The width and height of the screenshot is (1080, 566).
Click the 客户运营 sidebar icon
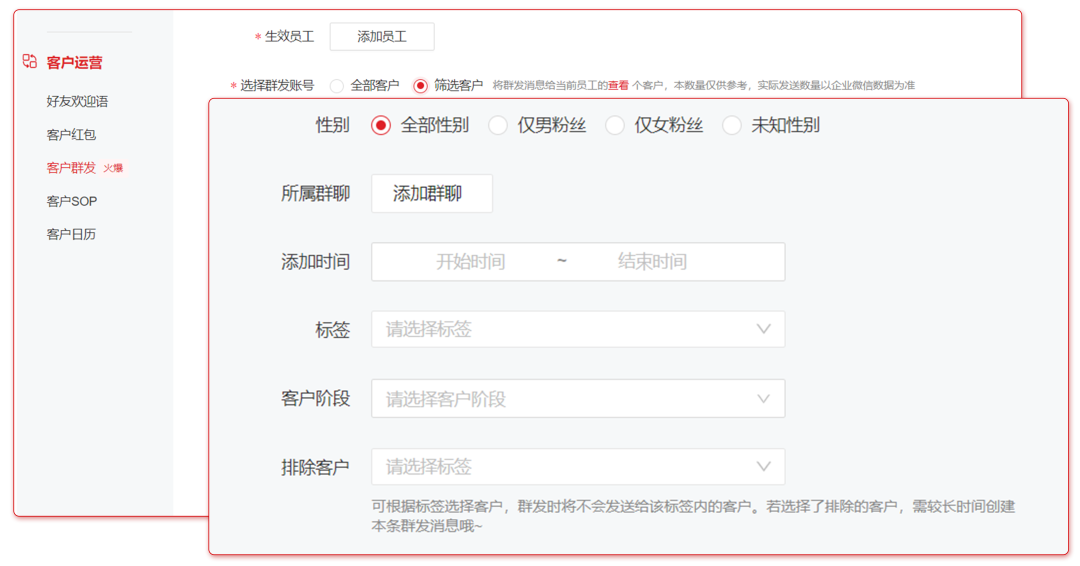tap(30, 62)
